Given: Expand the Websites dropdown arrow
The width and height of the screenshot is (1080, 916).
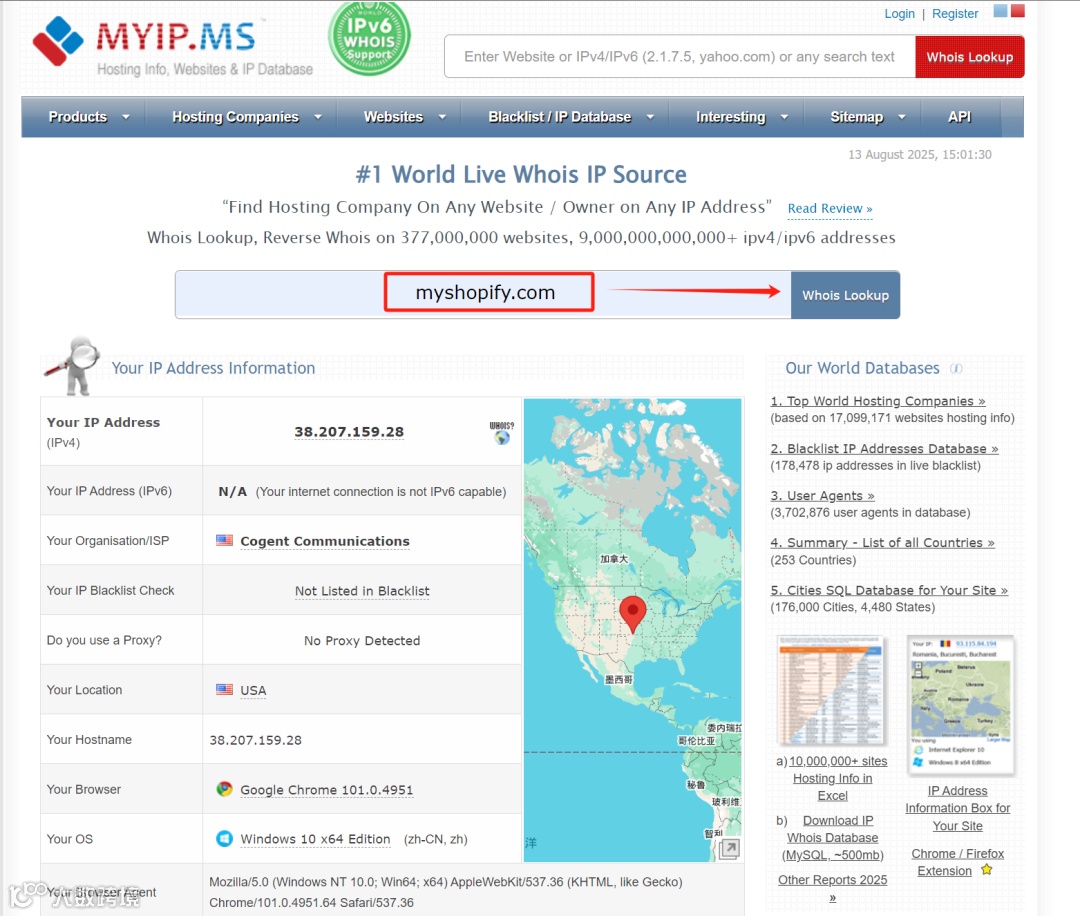Looking at the screenshot, I should click(442, 117).
